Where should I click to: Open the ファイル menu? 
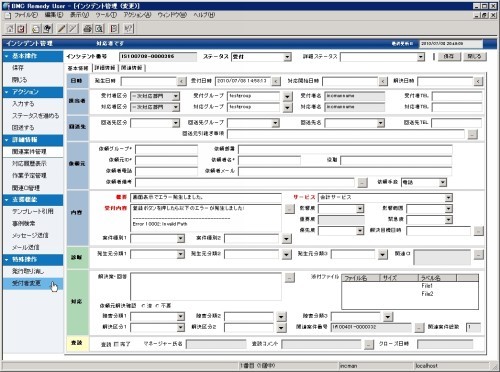pyautogui.click(x=26, y=15)
